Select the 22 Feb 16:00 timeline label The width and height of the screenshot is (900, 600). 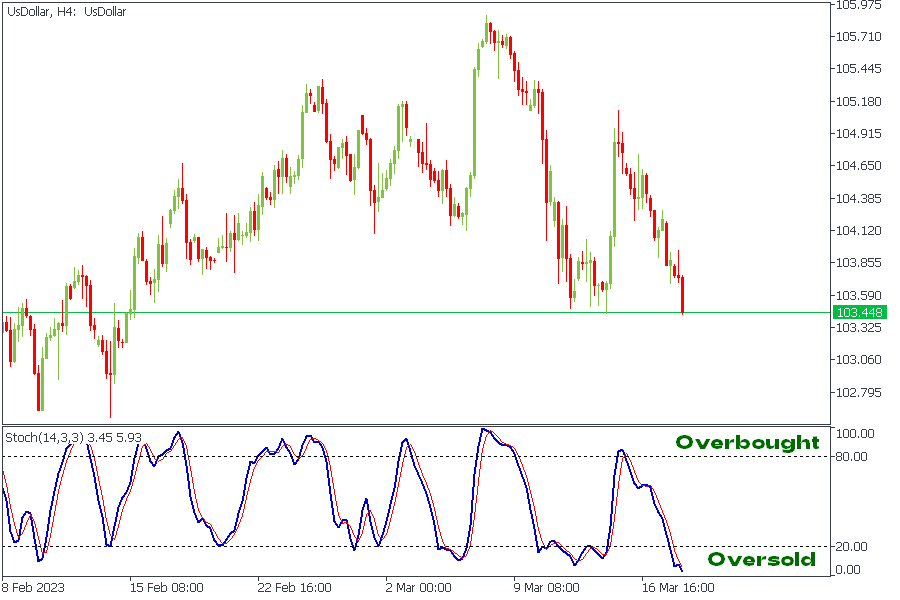pyautogui.click(x=296, y=589)
